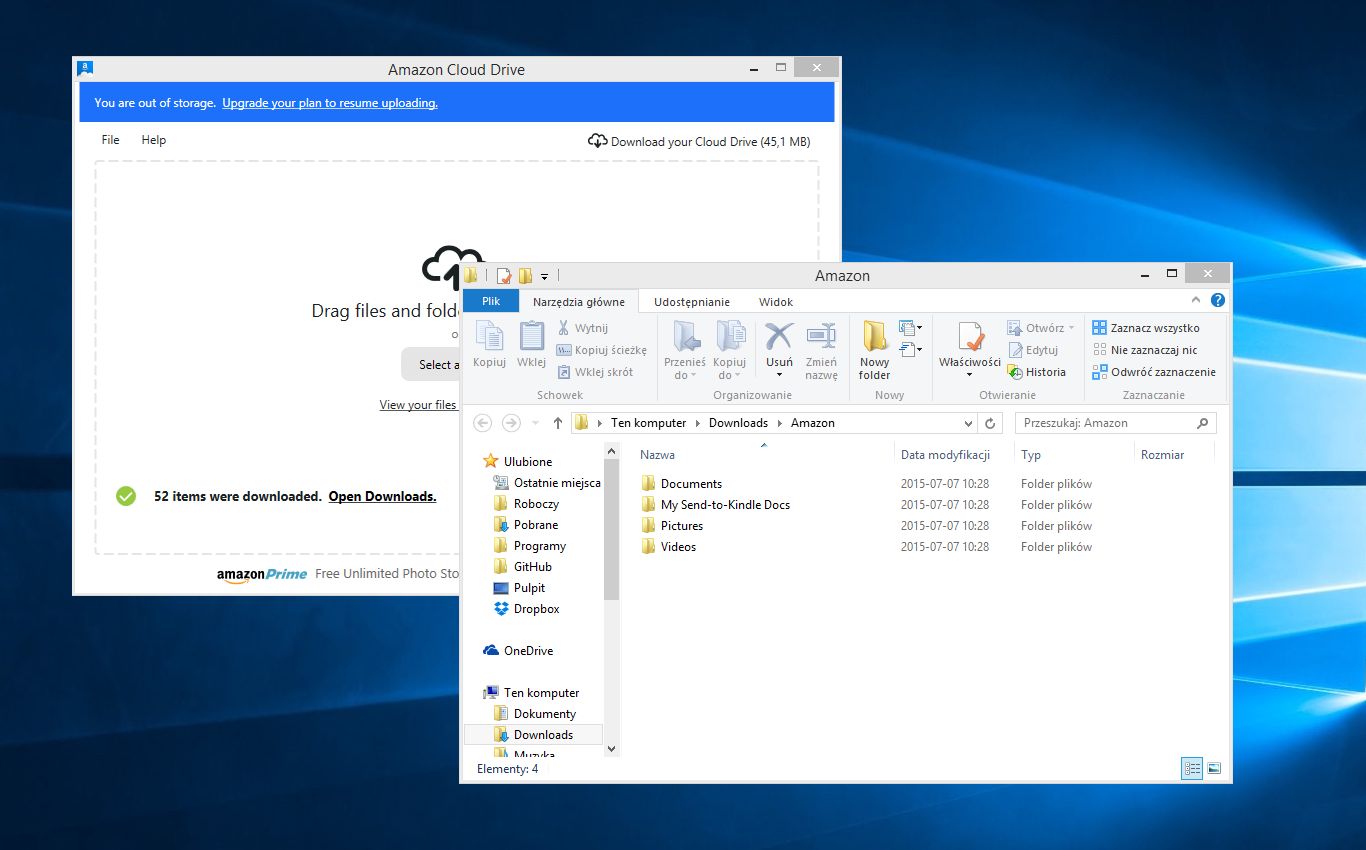This screenshot has height=850, width=1366.
Task: Switch to Udostępnianie ribbon tab
Action: click(692, 301)
